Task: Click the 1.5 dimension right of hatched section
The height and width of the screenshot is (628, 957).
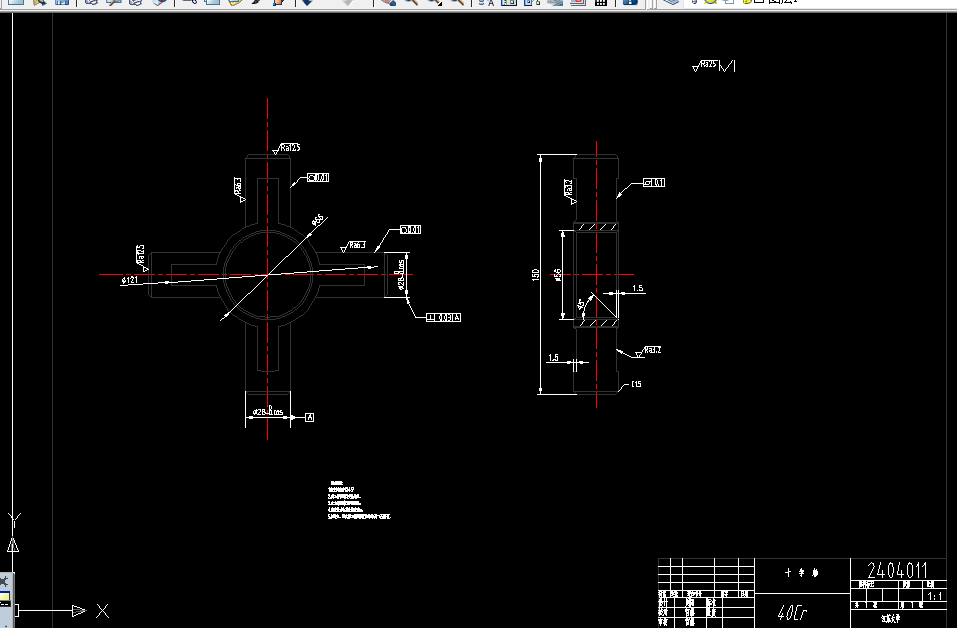Action: 637,288
